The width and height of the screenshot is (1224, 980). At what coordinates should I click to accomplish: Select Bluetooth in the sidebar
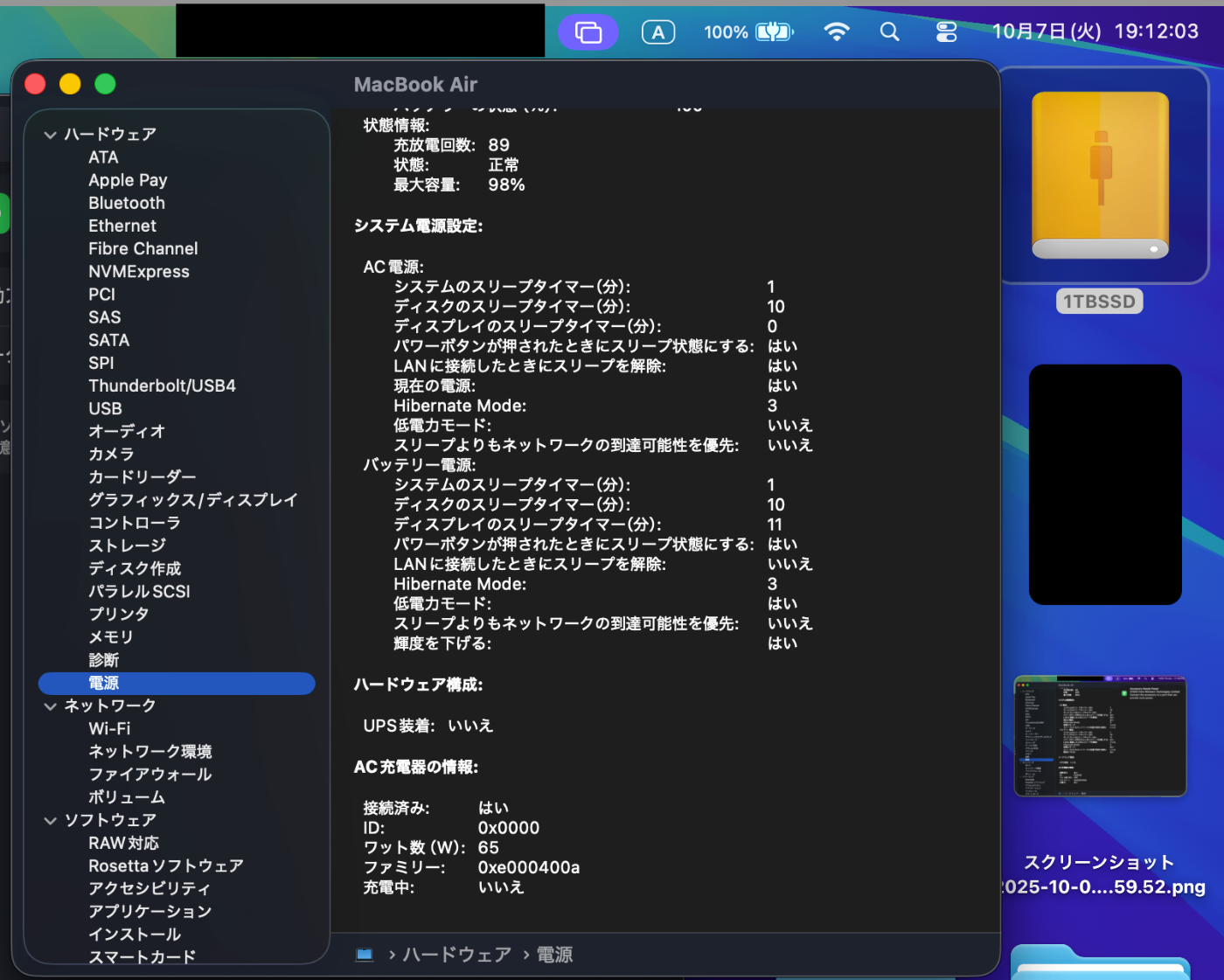(127, 203)
